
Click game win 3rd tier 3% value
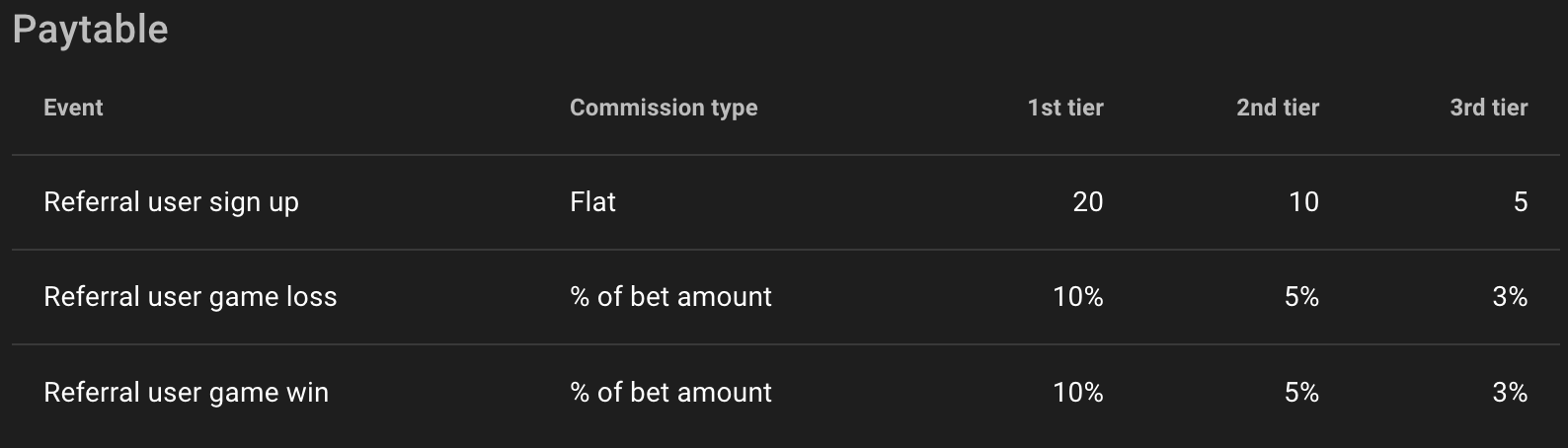tap(1510, 393)
